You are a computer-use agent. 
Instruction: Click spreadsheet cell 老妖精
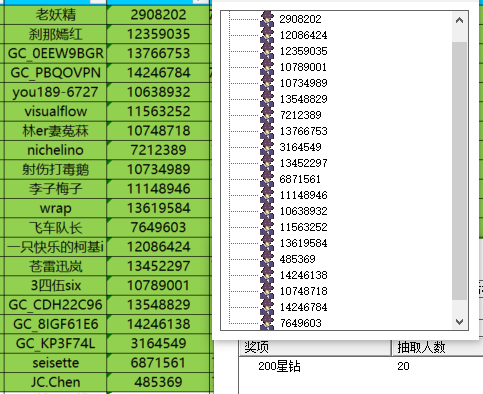pos(55,14)
